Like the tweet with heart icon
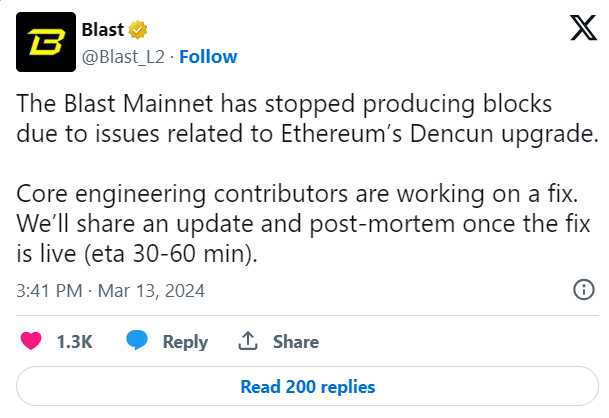The image size is (609, 418). (x=31, y=341)
